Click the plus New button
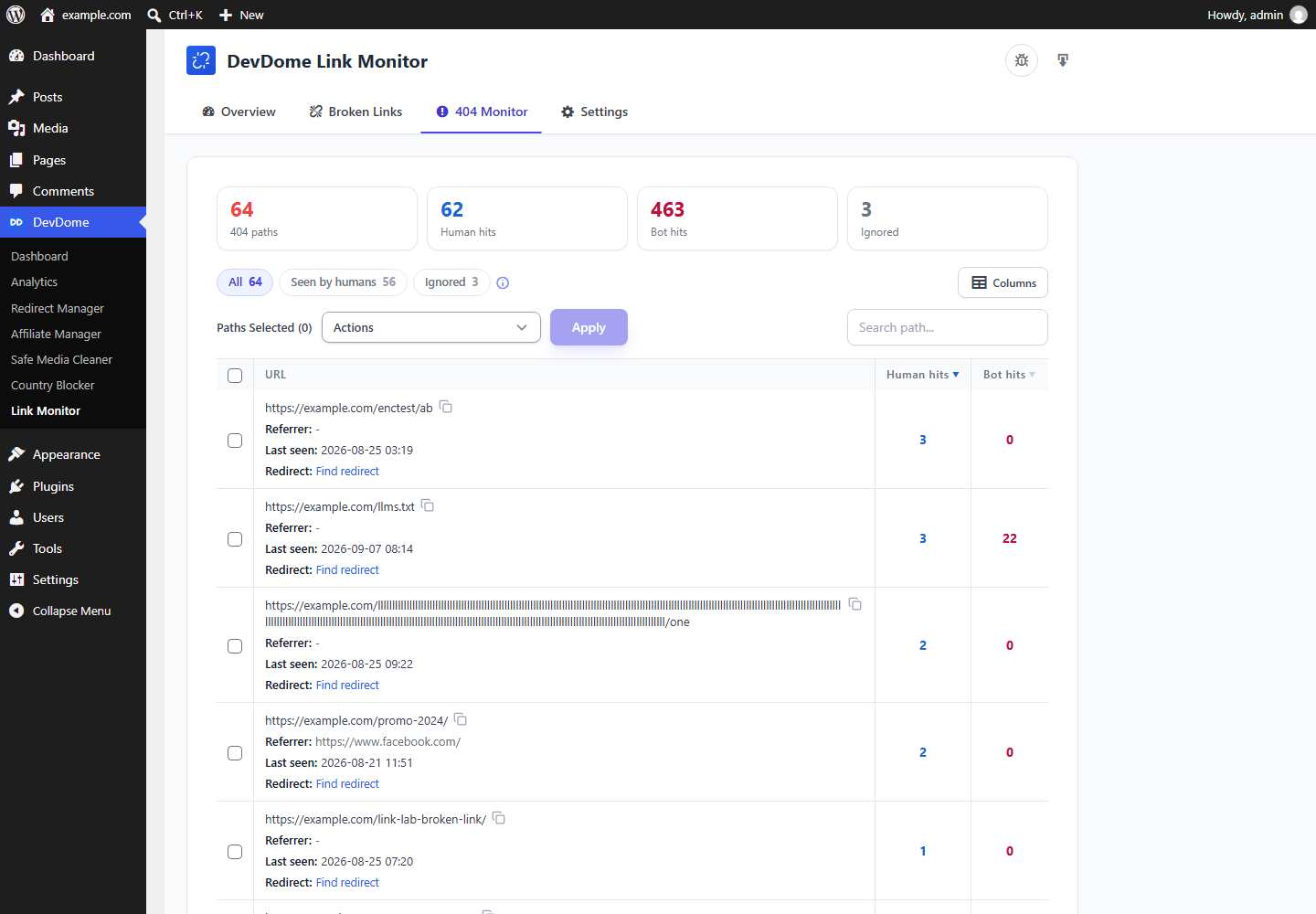Screen dimensions: 1316x914 click(241, 15)
